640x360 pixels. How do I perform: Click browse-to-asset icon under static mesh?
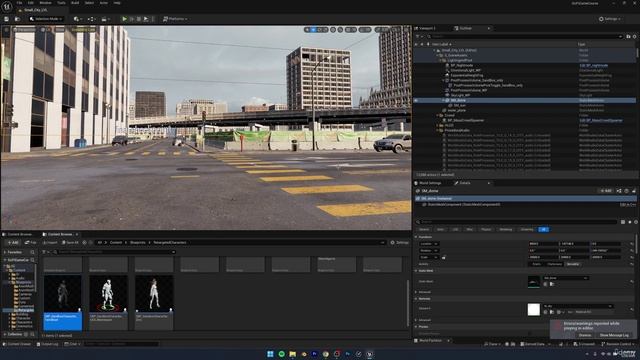click(x=552, y=284)
